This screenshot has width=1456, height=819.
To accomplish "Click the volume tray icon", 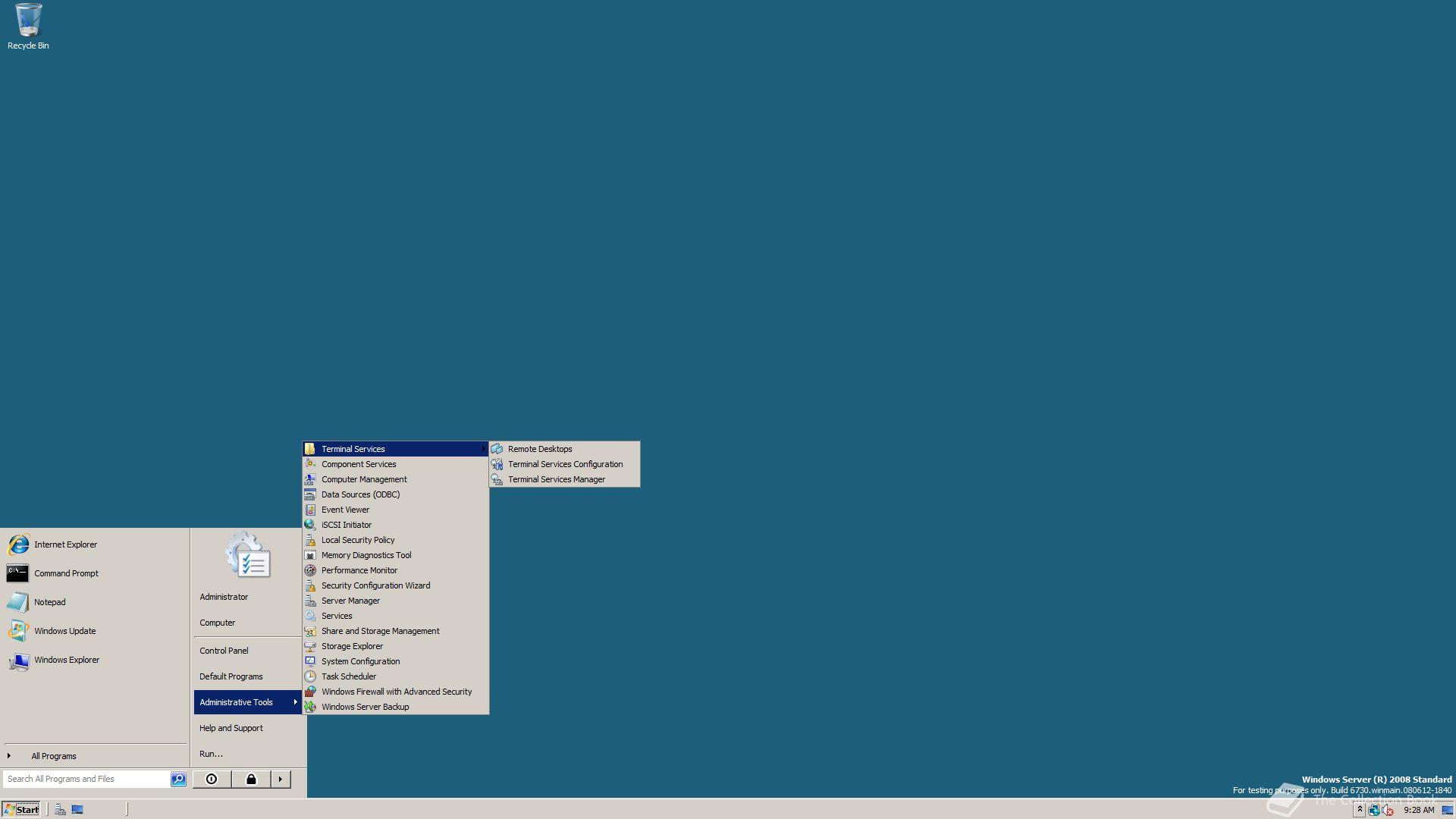I will coord(1388,810).
